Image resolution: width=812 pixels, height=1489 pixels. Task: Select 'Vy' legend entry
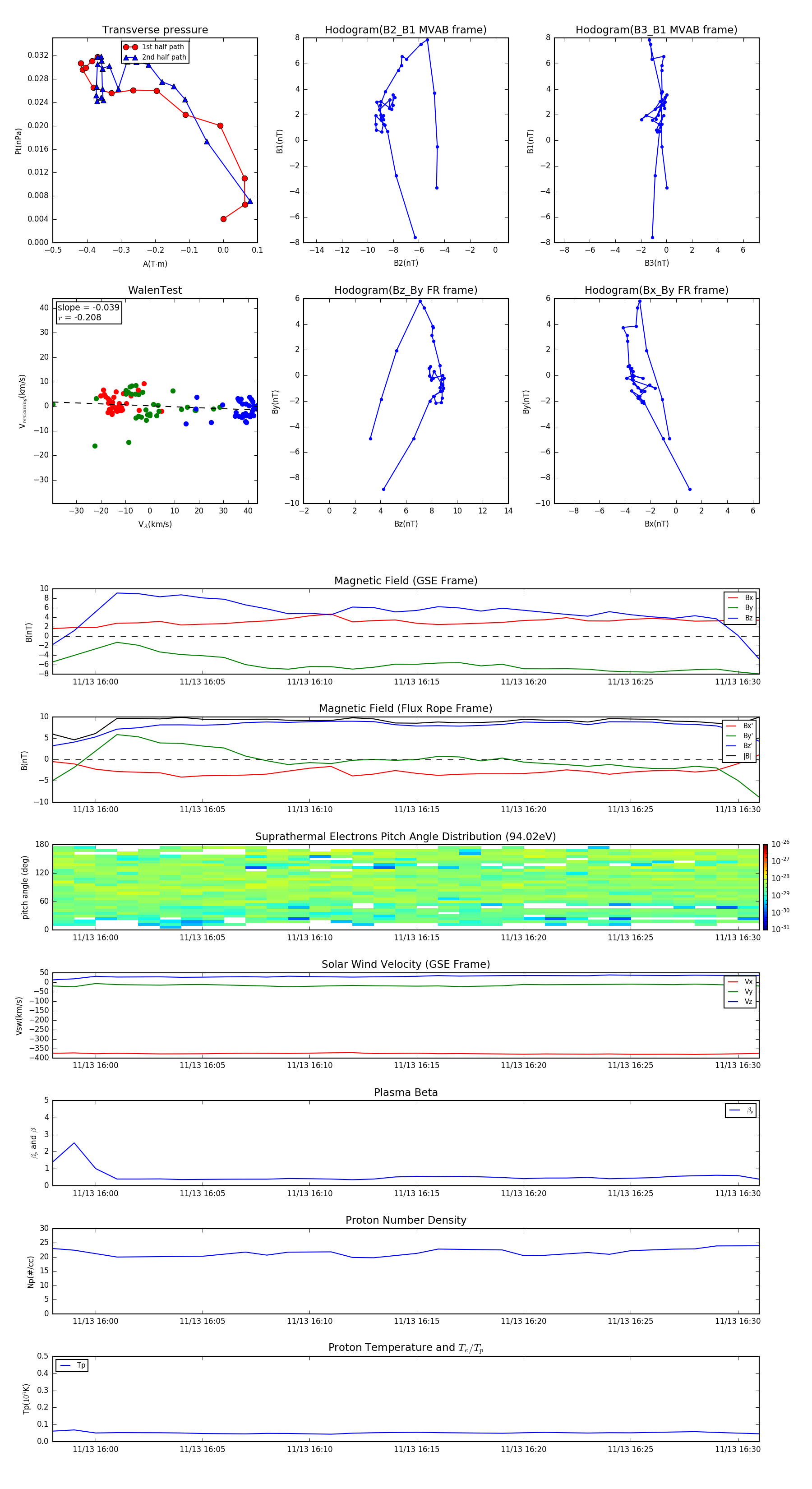click(740, 991)
